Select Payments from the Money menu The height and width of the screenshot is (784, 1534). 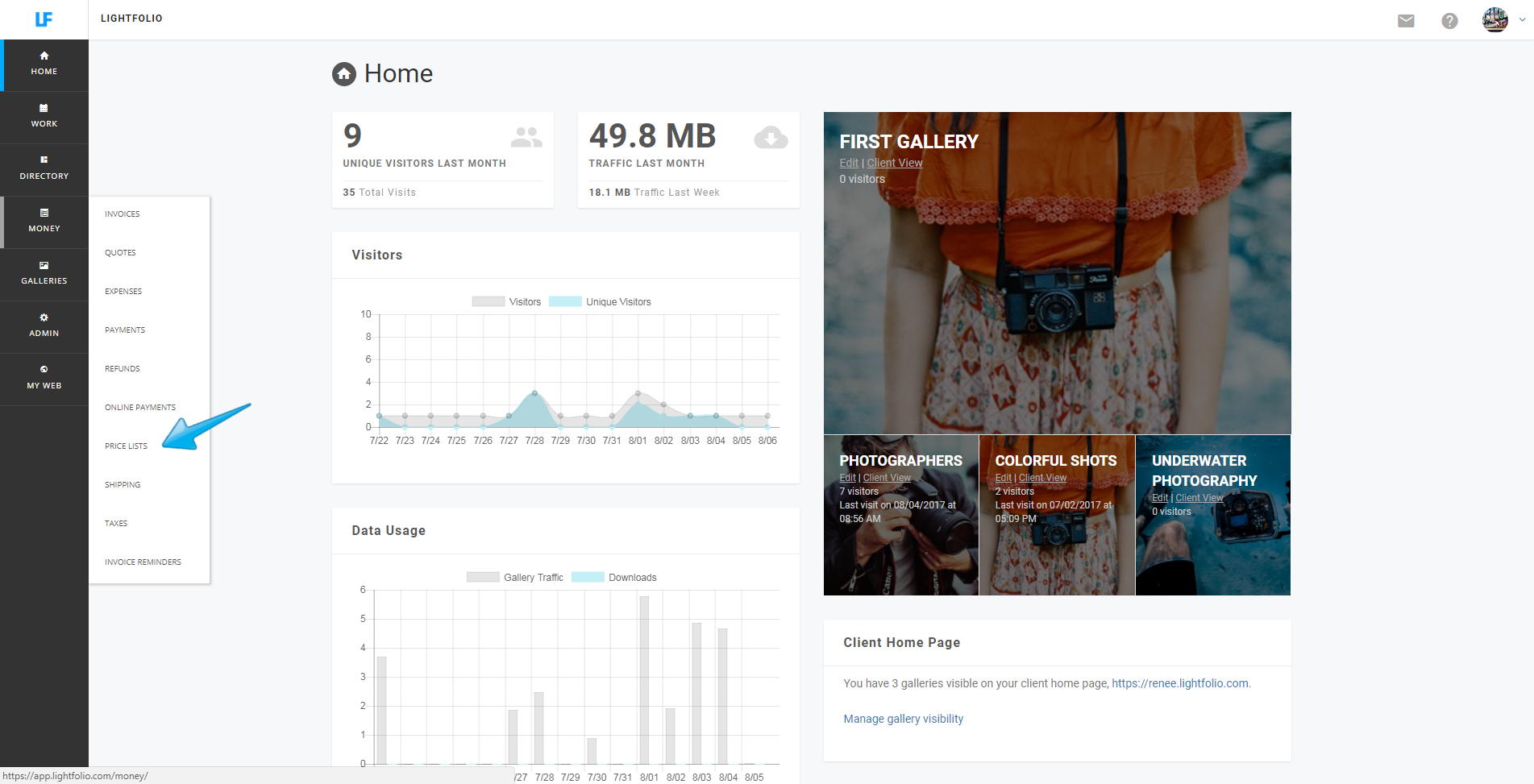pyautogui.click(x=125, y=330)
